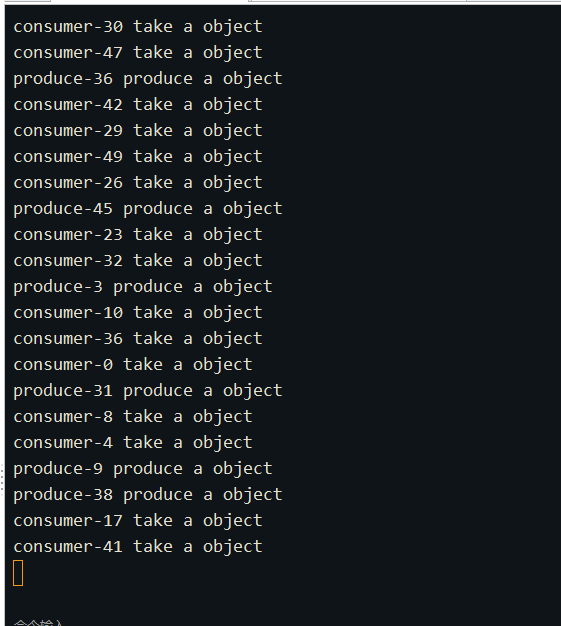Click the line produce-45 produce a object
The width and height of the screenshot is (561, 626).
pos(148,209)
